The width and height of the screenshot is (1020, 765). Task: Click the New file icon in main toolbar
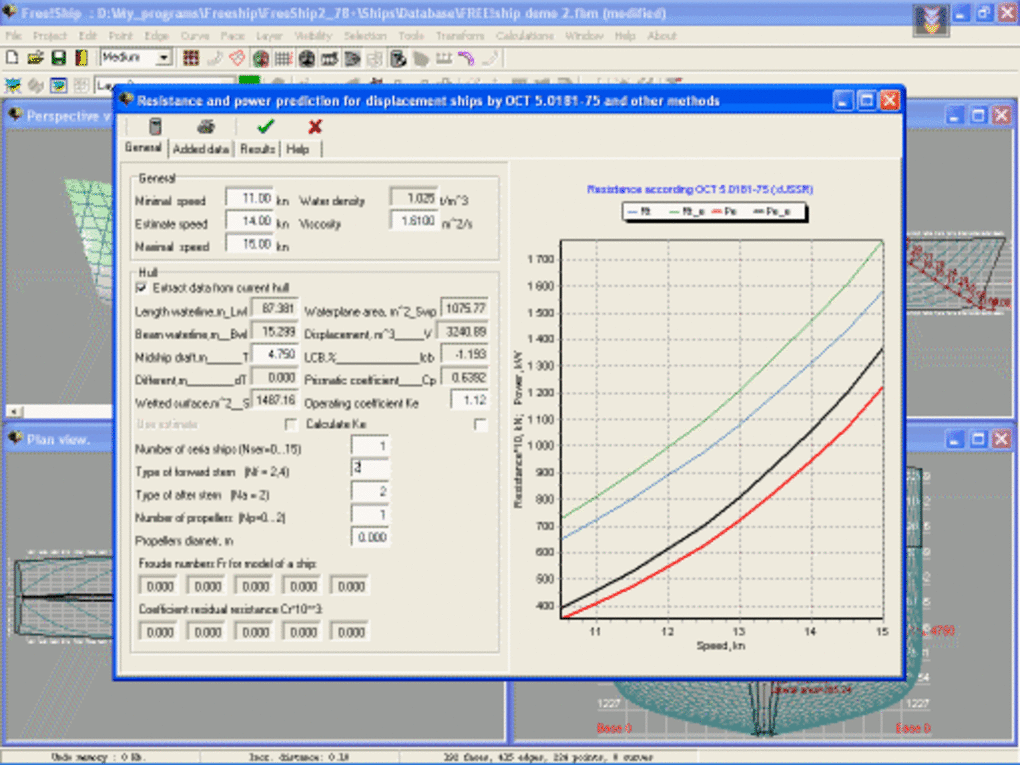(12, 58)
